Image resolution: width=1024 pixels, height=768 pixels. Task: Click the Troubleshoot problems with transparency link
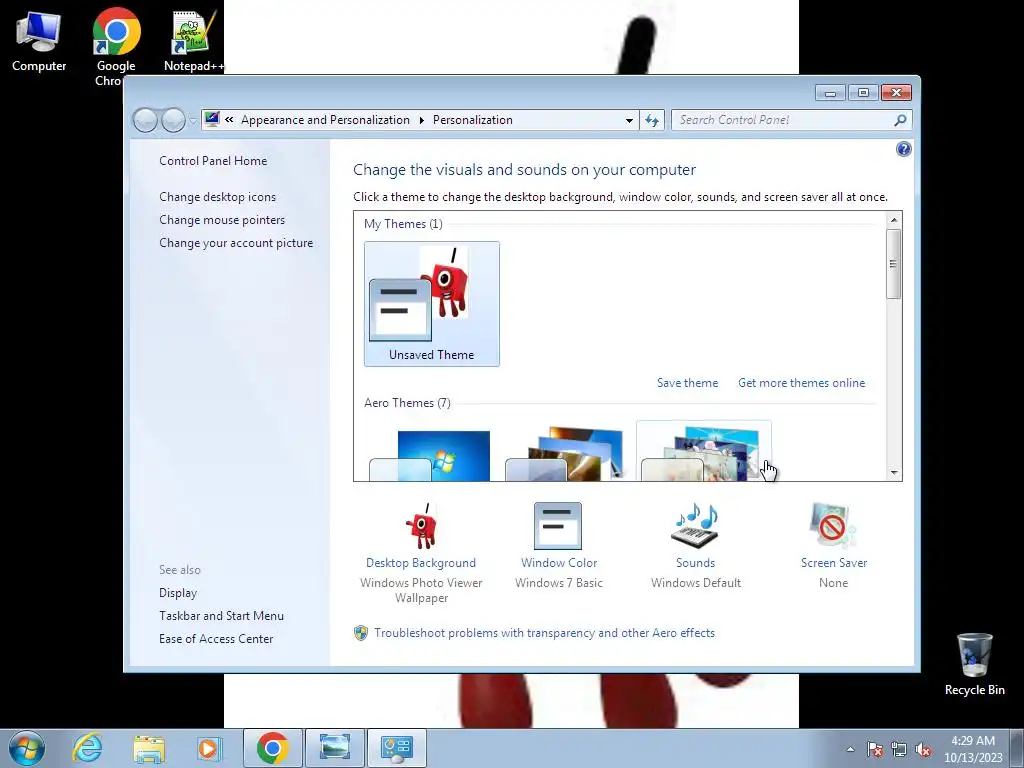click(544, 633)
